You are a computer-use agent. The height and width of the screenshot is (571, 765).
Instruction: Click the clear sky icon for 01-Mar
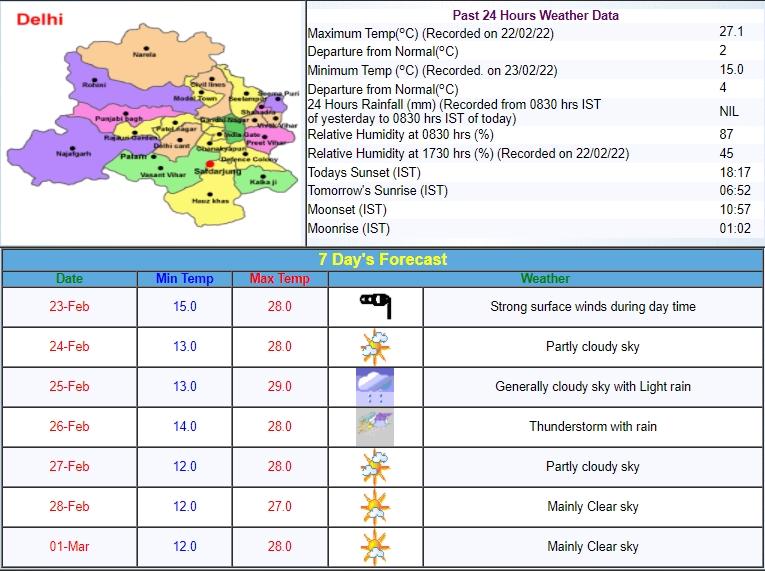pos(375,547)
